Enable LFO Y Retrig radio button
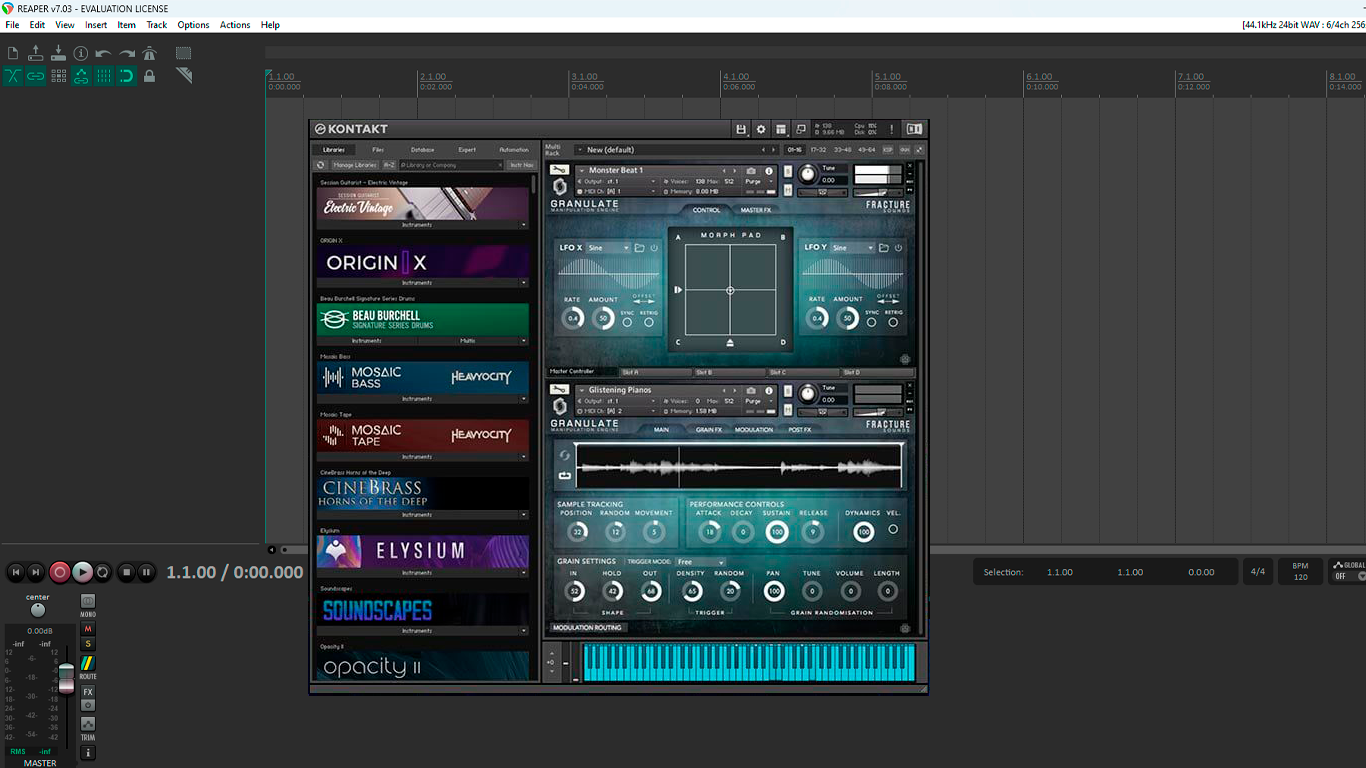1366x768 pixels. (x=893, y=322)
